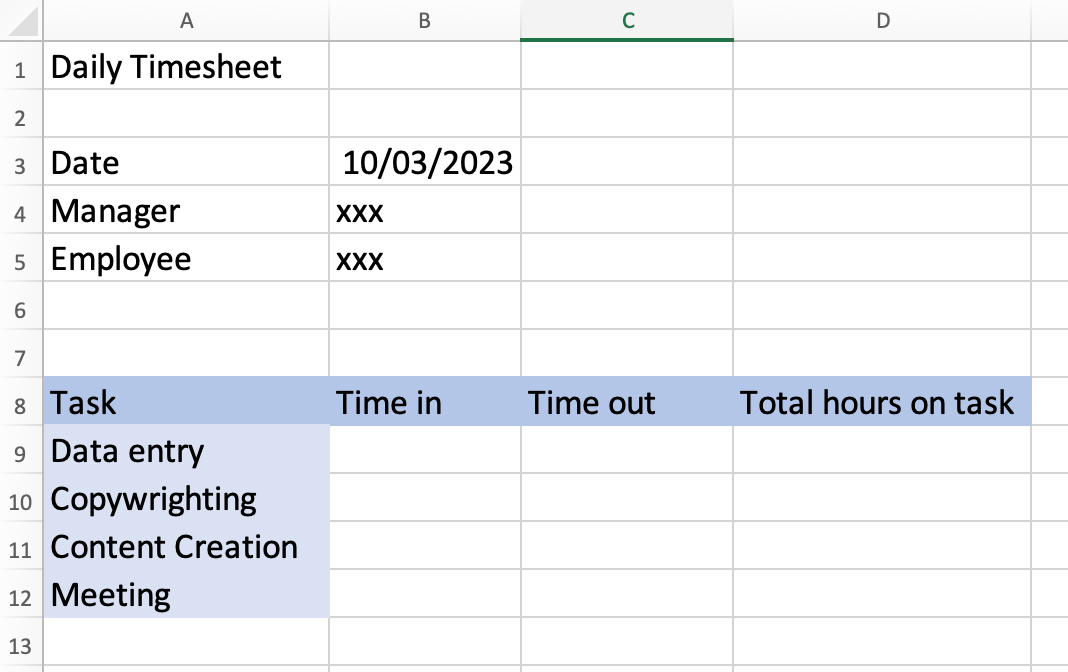Select column A header
This screenshot has height=672, width=1068.
pyautogui.click(x=187, y=20)
